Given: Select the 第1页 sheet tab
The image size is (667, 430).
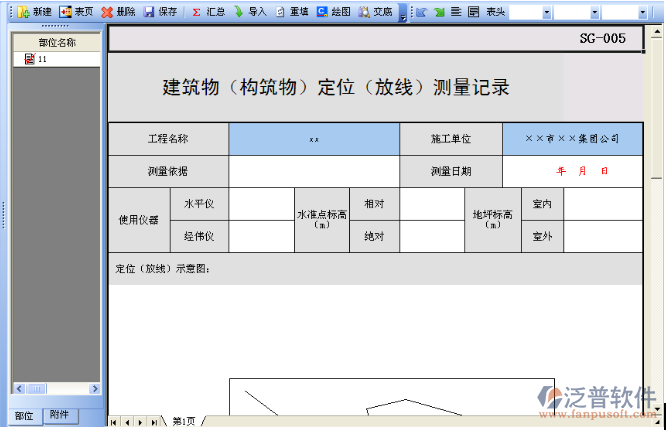Looking at the screenshot, I should tap(184, 422).
